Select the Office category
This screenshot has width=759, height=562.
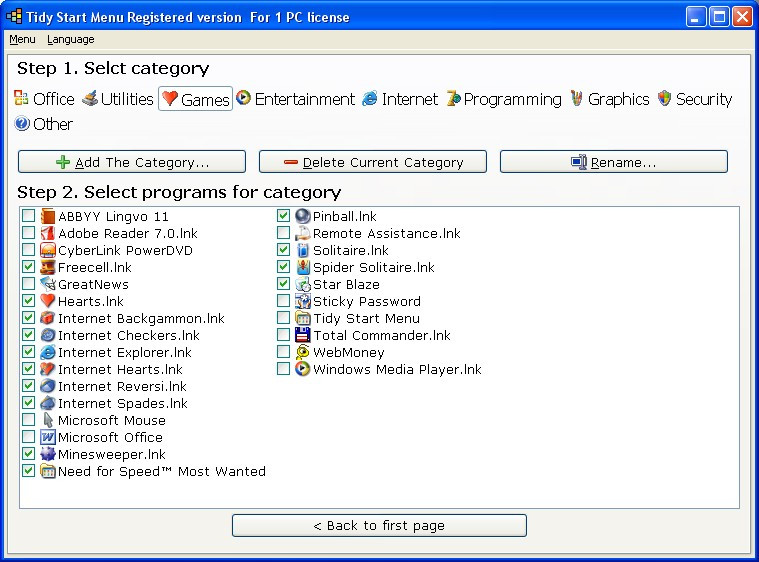(44, 99)
